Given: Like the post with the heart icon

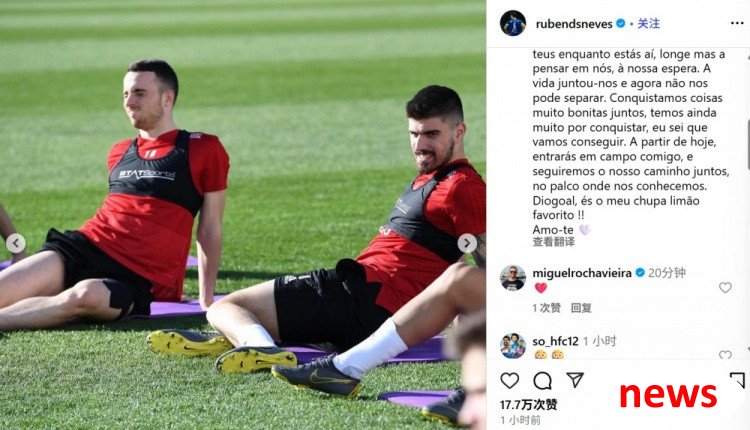Looking at the screenshot, I should click(509, 381).
